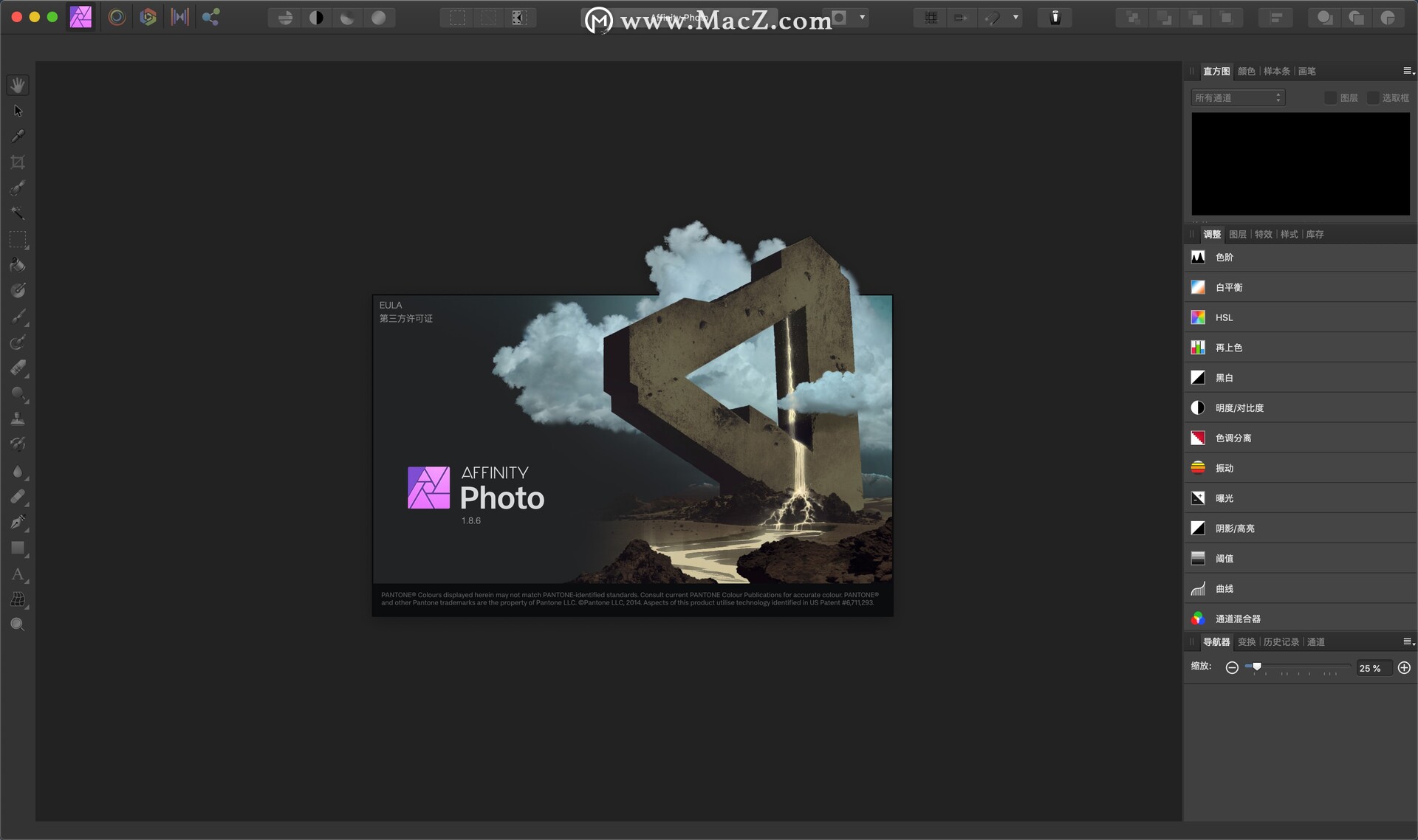Apply Auto Levels from toolbar
Screen dimensions: 1418x840
click(x=285, y=18)
